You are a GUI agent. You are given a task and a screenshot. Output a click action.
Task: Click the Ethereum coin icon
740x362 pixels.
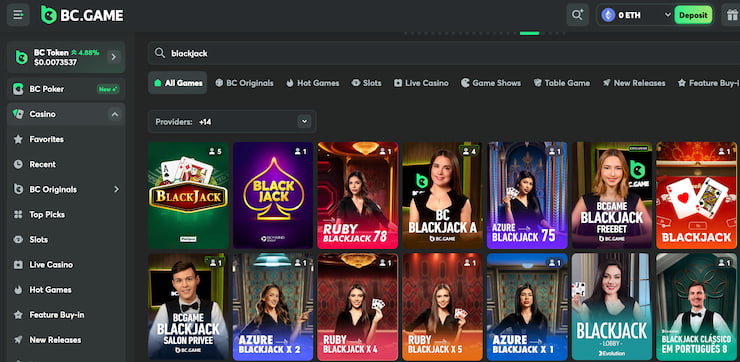(608, 15)
